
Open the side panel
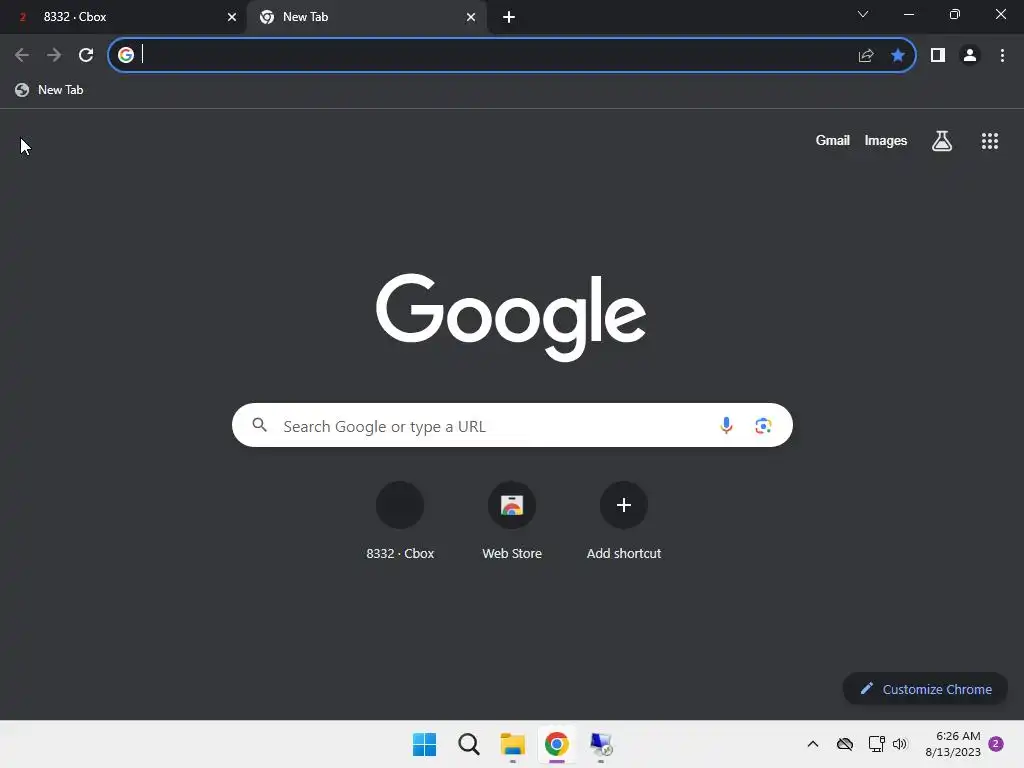point(938,56)
